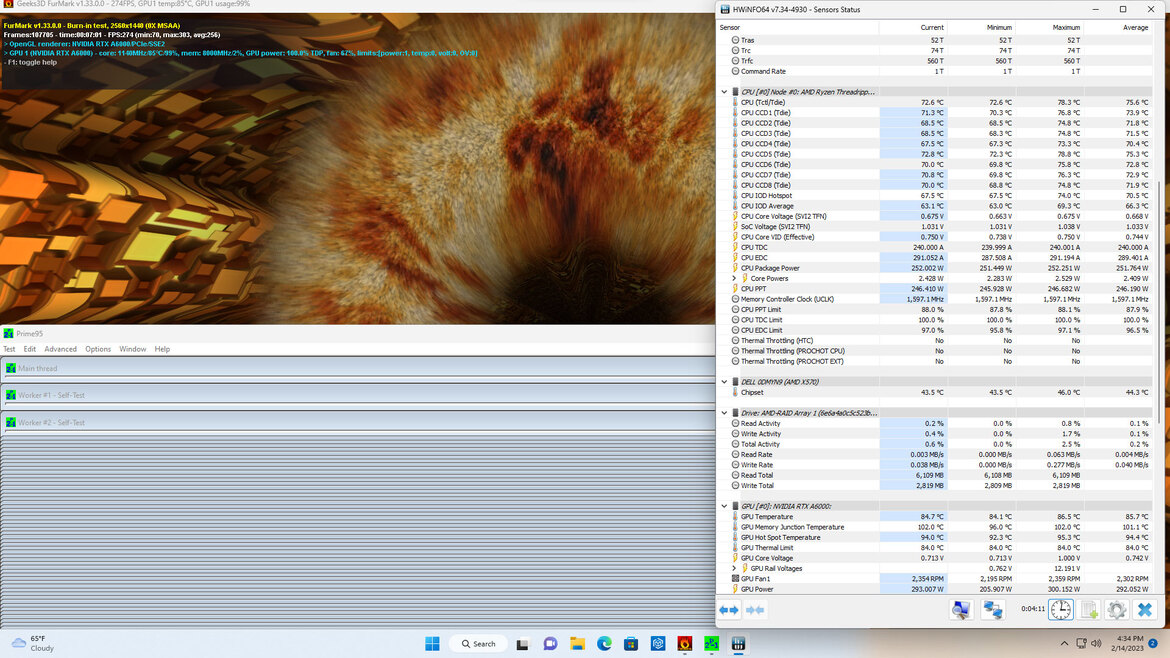Open the clock and date flyout

[1127, 644]
